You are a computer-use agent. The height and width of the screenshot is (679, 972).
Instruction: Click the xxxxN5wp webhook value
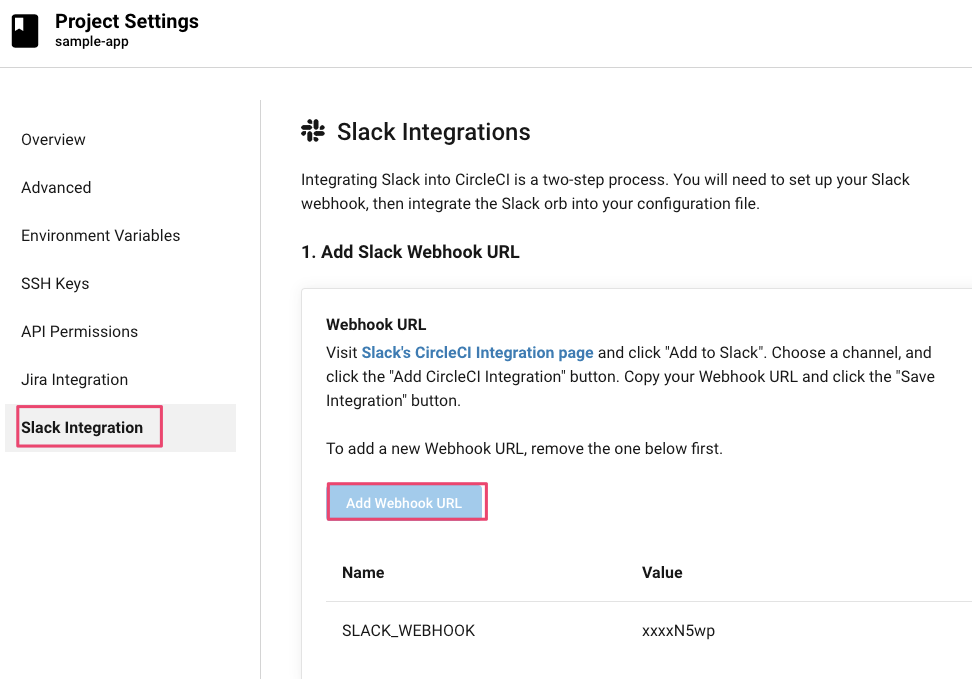click(678, 631)
